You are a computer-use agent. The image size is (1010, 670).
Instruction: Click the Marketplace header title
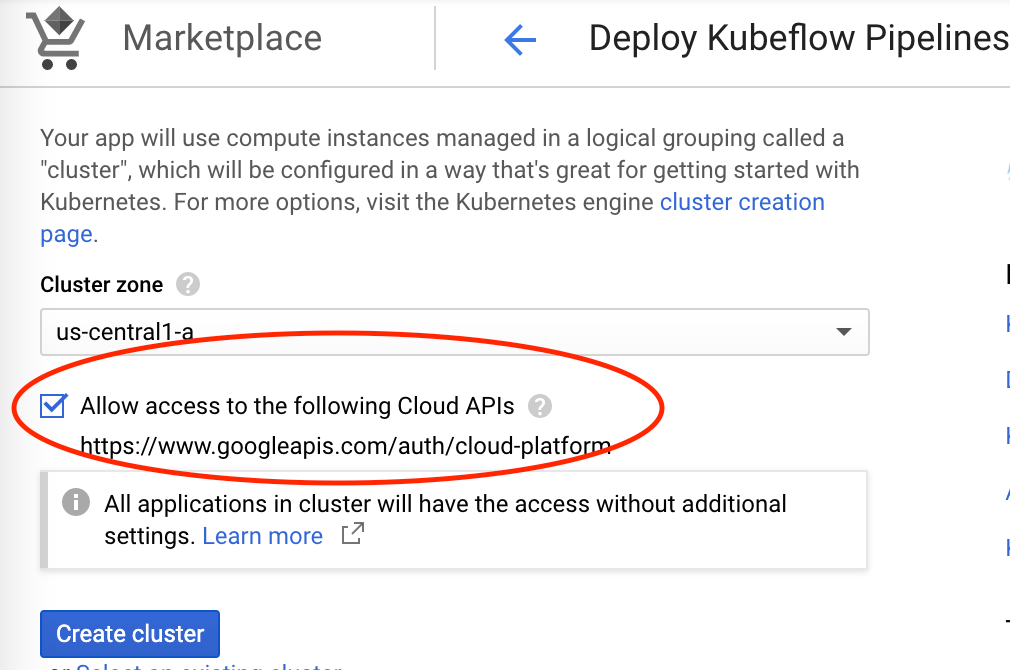(x=222, y=38)
